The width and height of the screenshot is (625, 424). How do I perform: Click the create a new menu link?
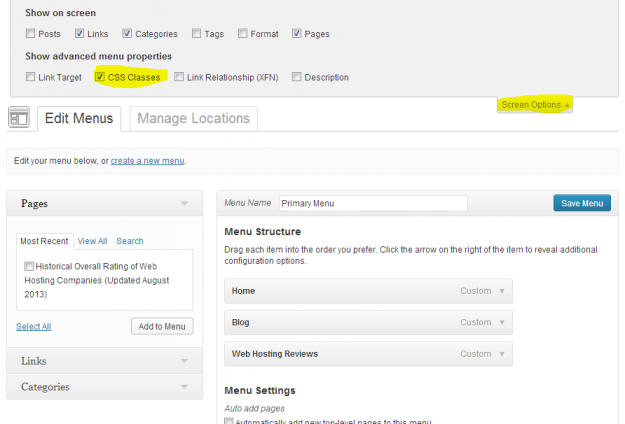tap(147, 161)
